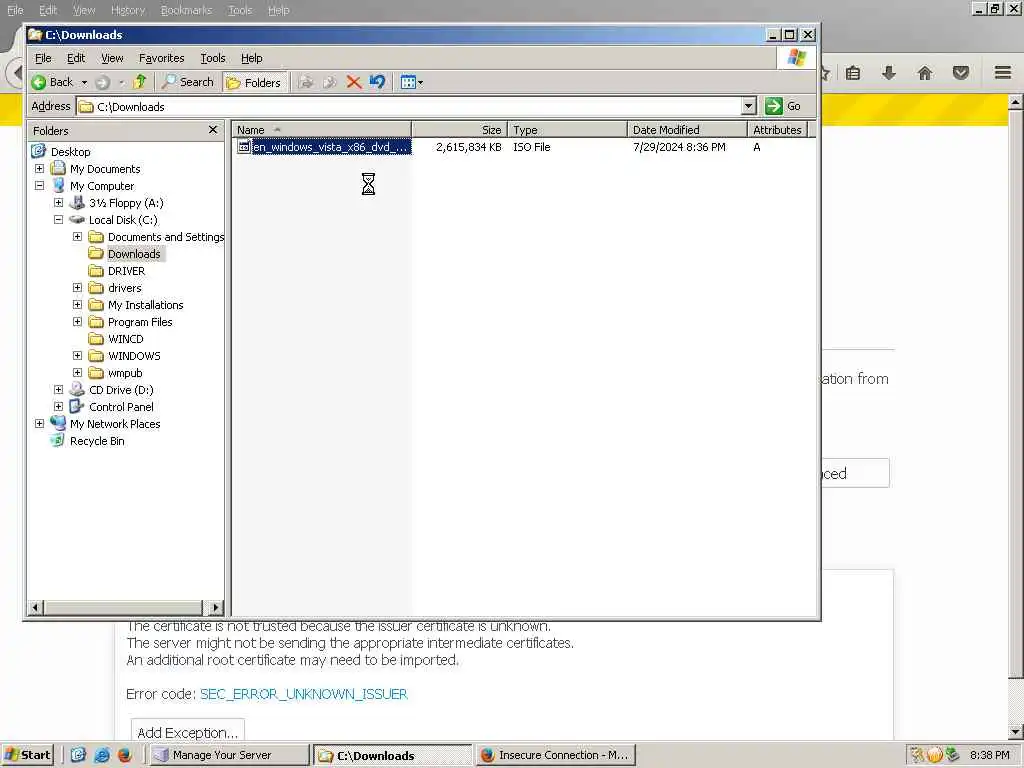Click the Move To toolbar icon
The image size is (1024, 768).
click(x=306, y=82)
